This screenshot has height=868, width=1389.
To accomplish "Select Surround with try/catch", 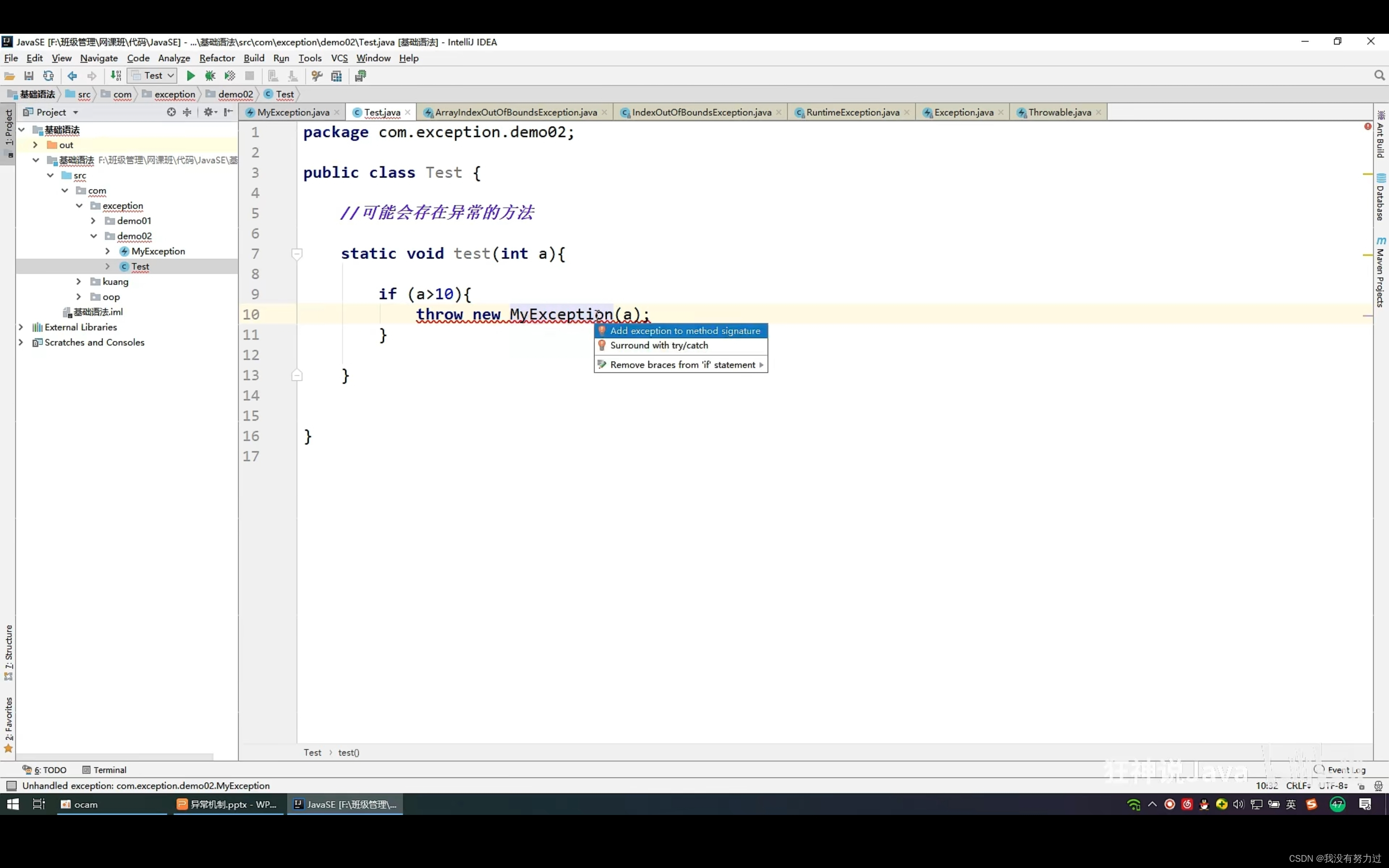I will pyautogui.click(x=681, y=346).
